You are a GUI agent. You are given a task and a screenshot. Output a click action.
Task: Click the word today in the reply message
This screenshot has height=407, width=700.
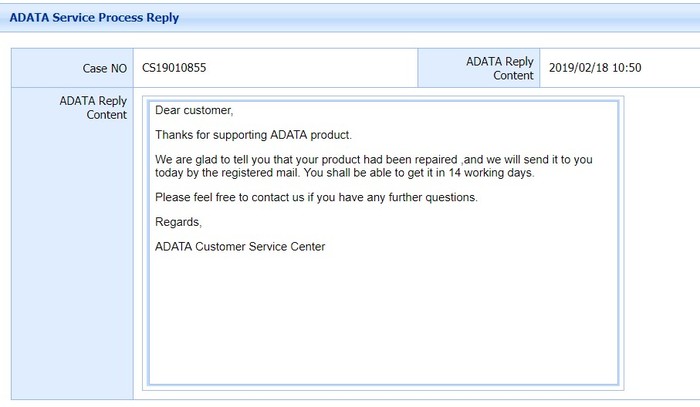pyautogui.click(x=170, y=173)
